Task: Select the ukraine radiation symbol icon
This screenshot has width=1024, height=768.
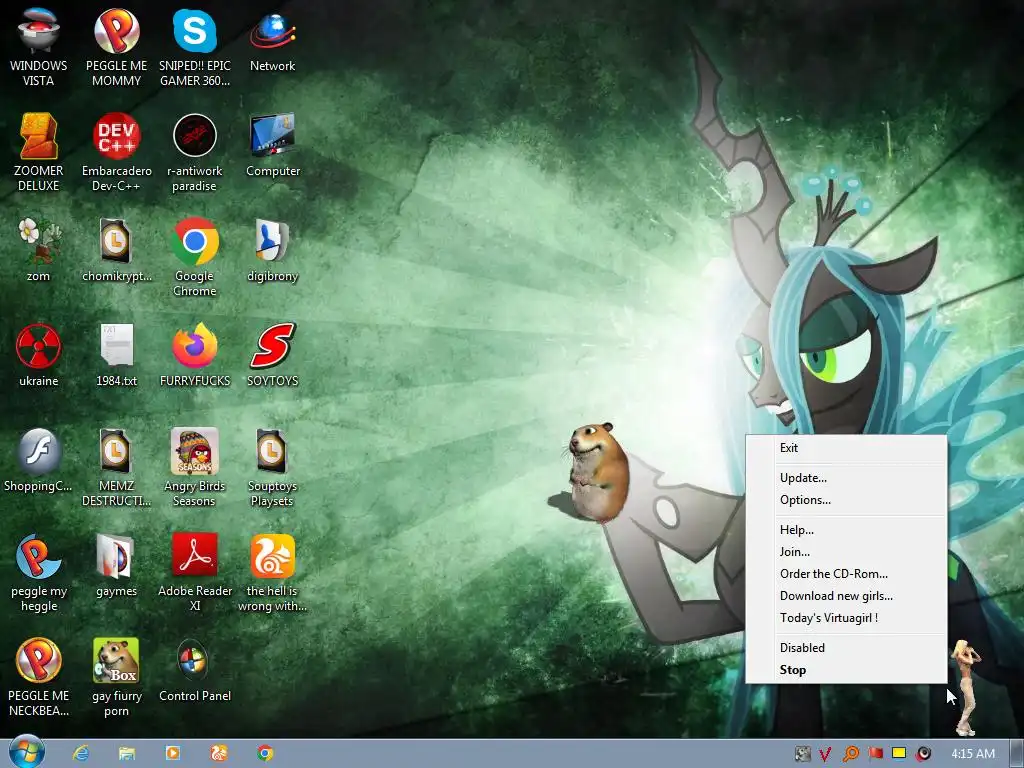Action: click(x=39, y=355)
